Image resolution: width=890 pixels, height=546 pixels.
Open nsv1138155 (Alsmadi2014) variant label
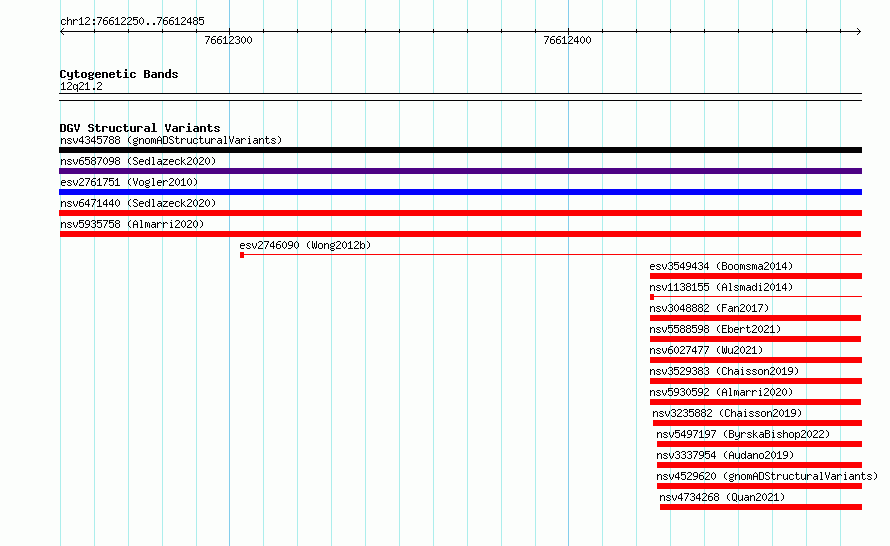click(x=721, y=287)
